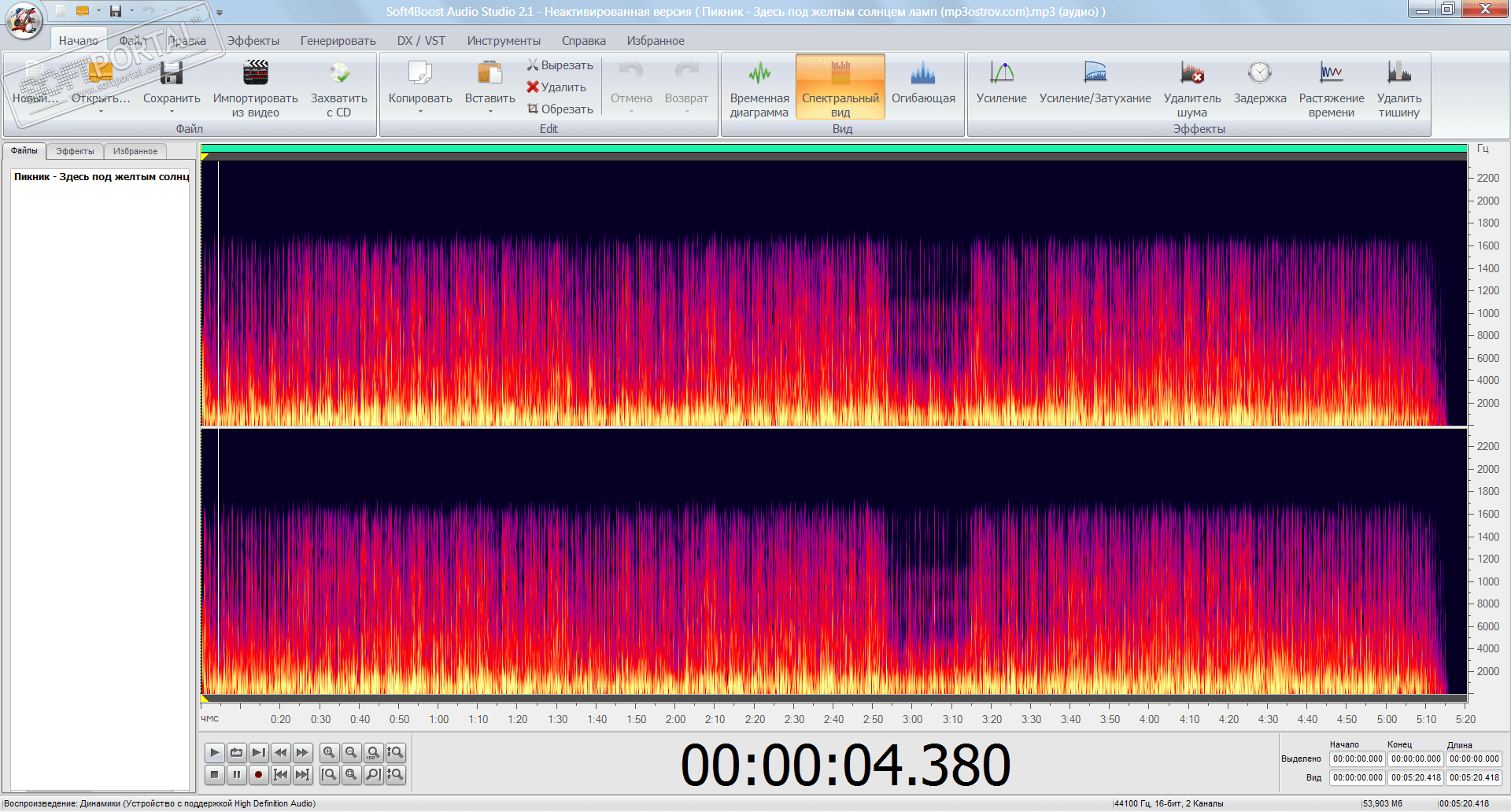The width and height of the screenshot is (1511, 812).
Task: Click Захватить с CD disc icon
Action: click(x=339, y=73)
